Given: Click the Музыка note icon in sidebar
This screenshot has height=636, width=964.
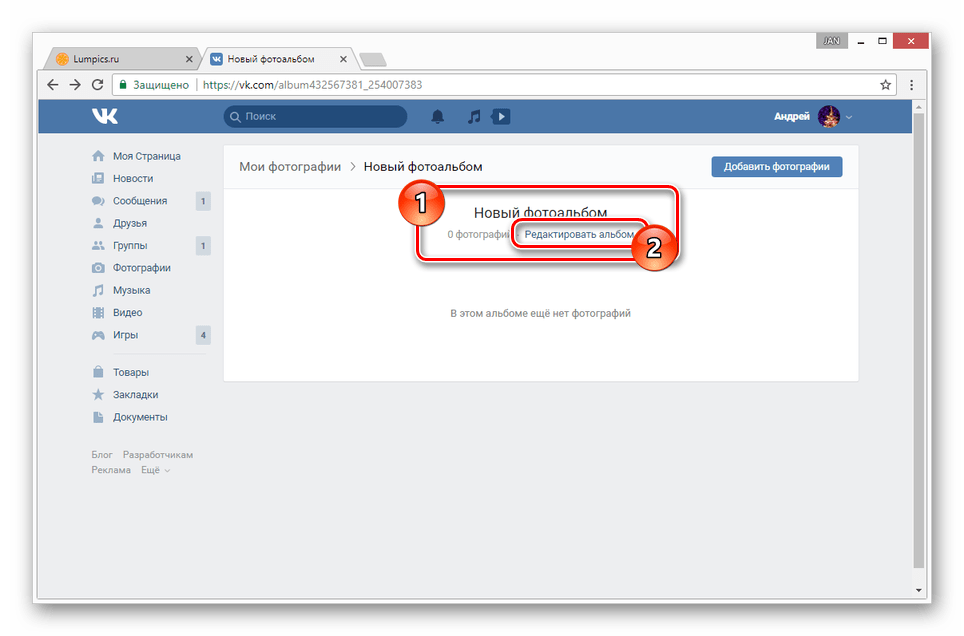Looking at the screenshot, I should coord(98,290).
